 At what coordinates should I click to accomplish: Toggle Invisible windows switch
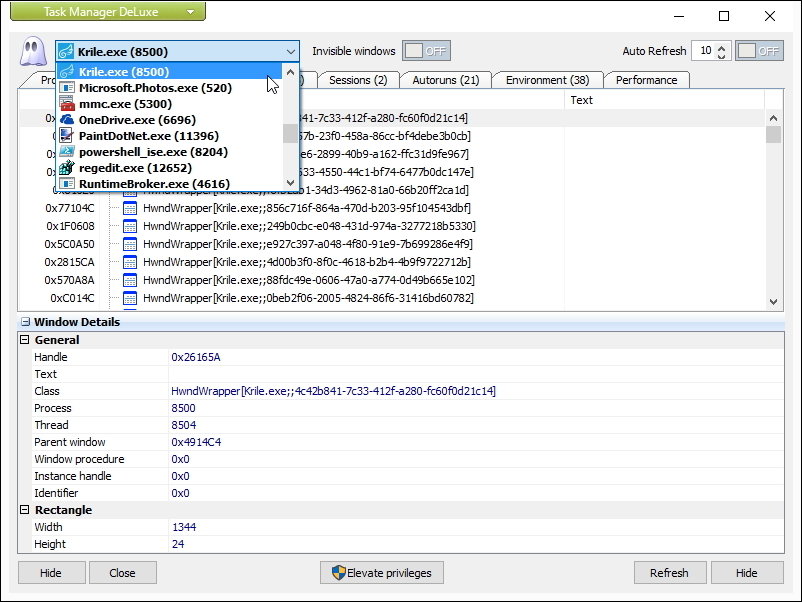[x=426, y=51]
